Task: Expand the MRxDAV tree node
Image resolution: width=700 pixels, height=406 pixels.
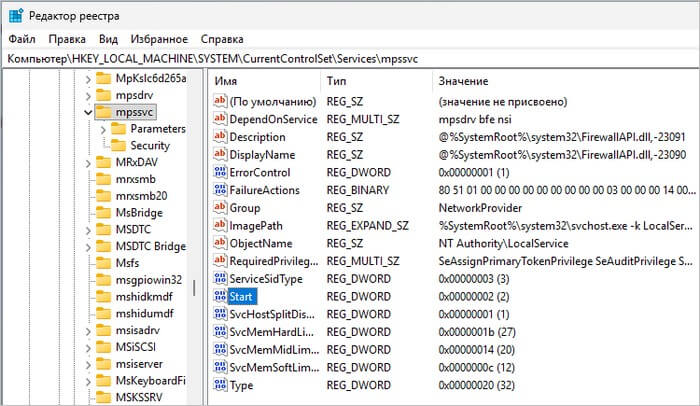Action: (x=89, y=162)
